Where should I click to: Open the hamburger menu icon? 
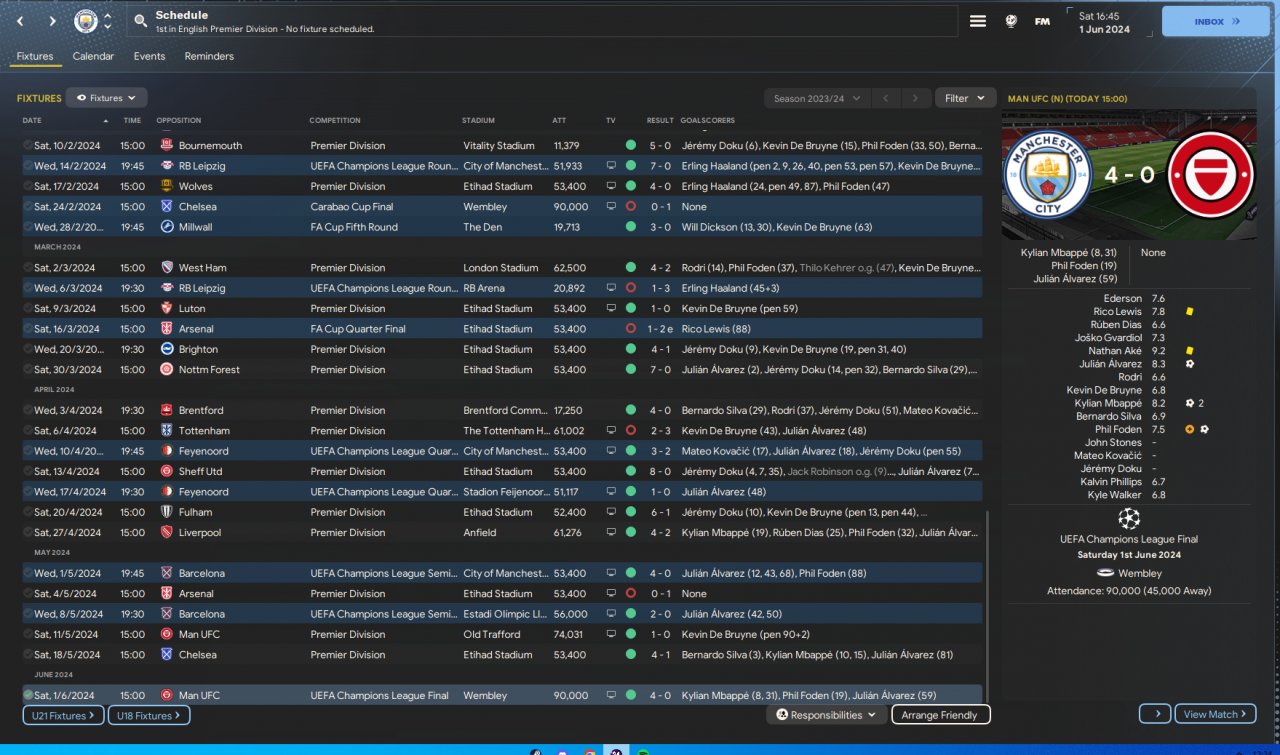(978, 21)
